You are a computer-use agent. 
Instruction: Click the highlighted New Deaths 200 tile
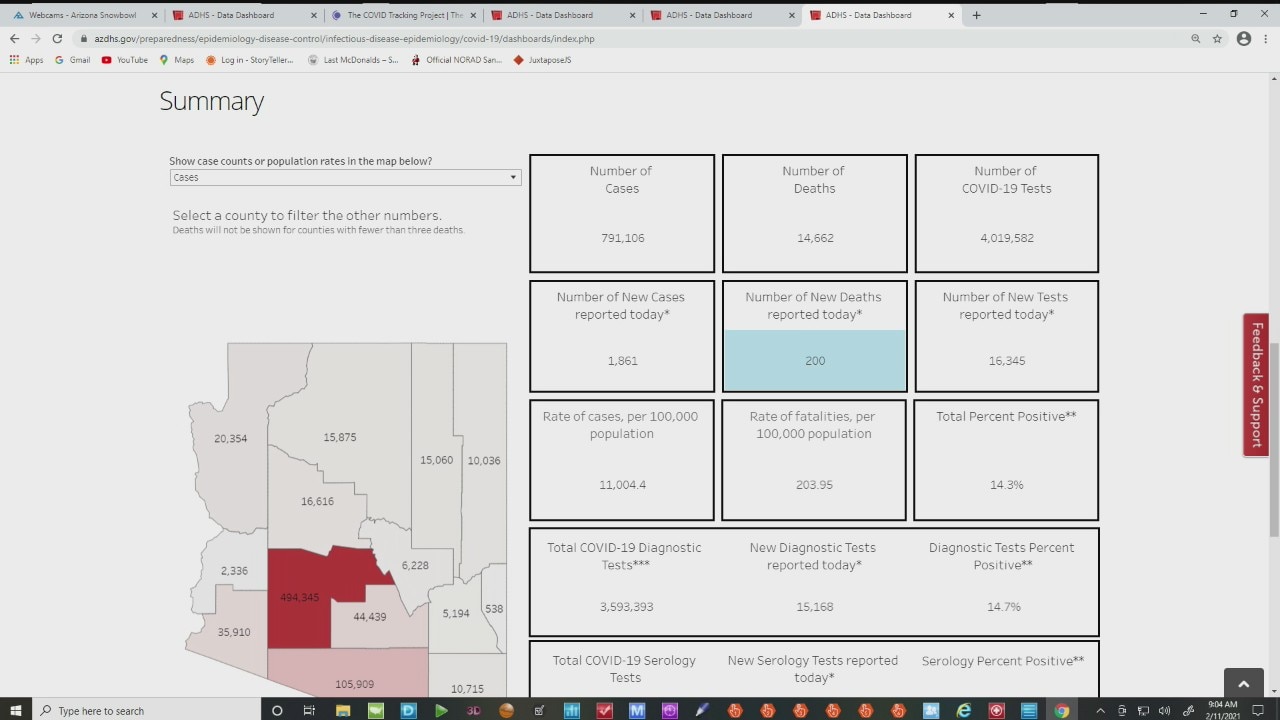click(814, 360)
